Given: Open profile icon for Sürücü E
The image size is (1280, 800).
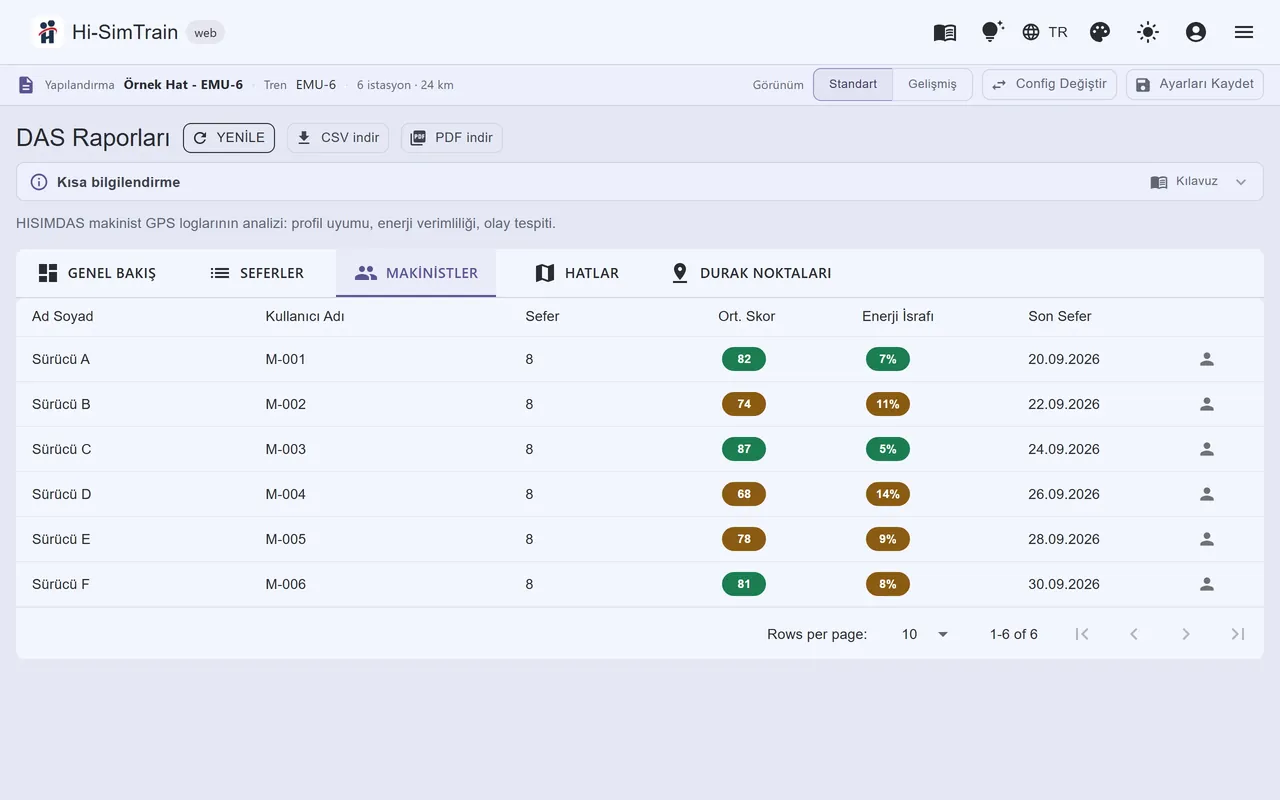Looking at the screenshot, I should (x=1207, y=539).
